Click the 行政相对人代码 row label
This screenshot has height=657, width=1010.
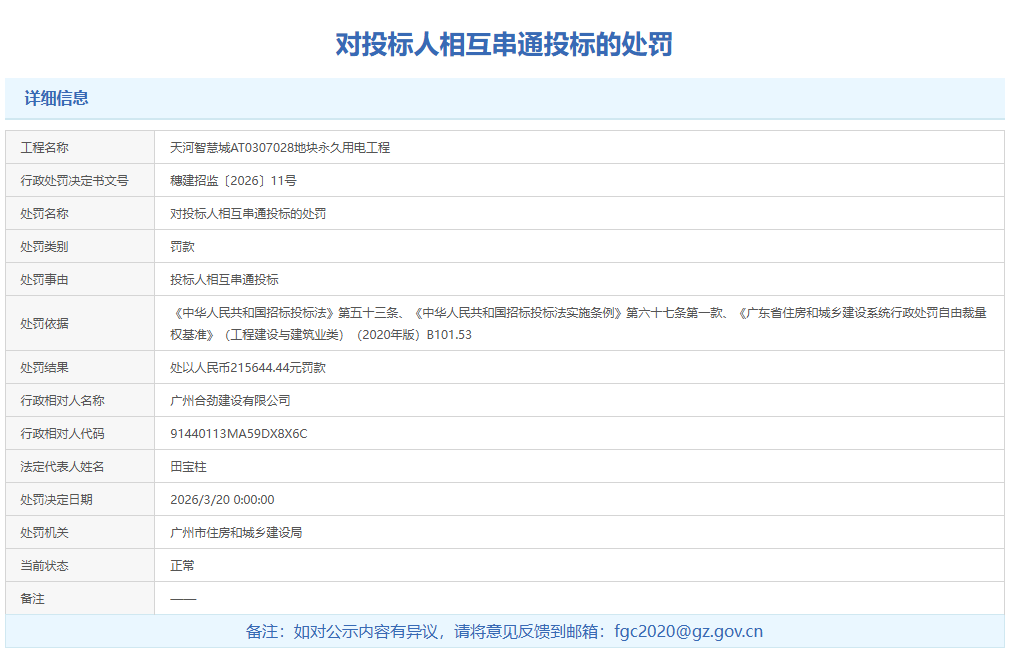(x=62, y=433)
